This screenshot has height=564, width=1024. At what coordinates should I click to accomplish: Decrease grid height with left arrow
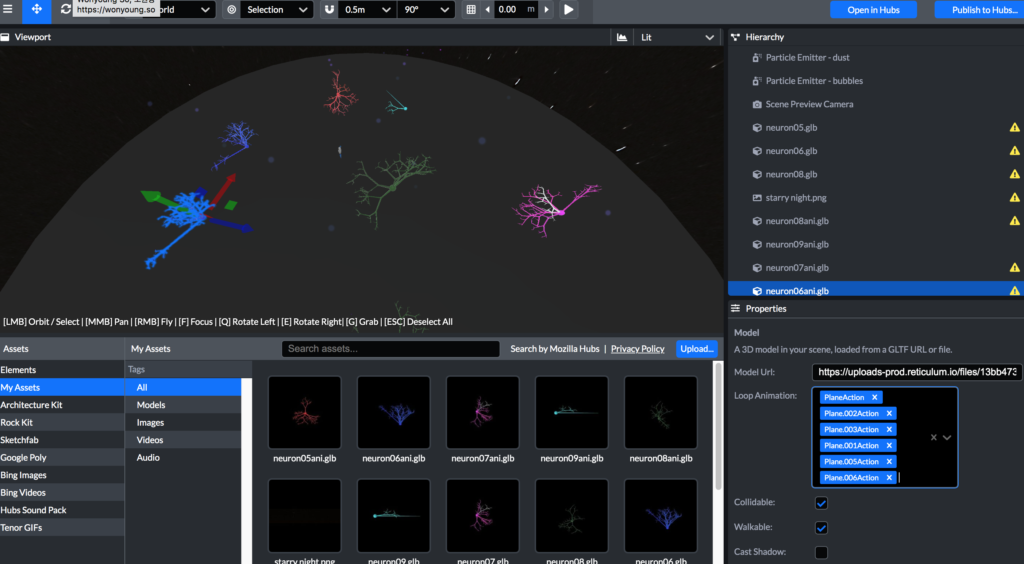[487, 10]
